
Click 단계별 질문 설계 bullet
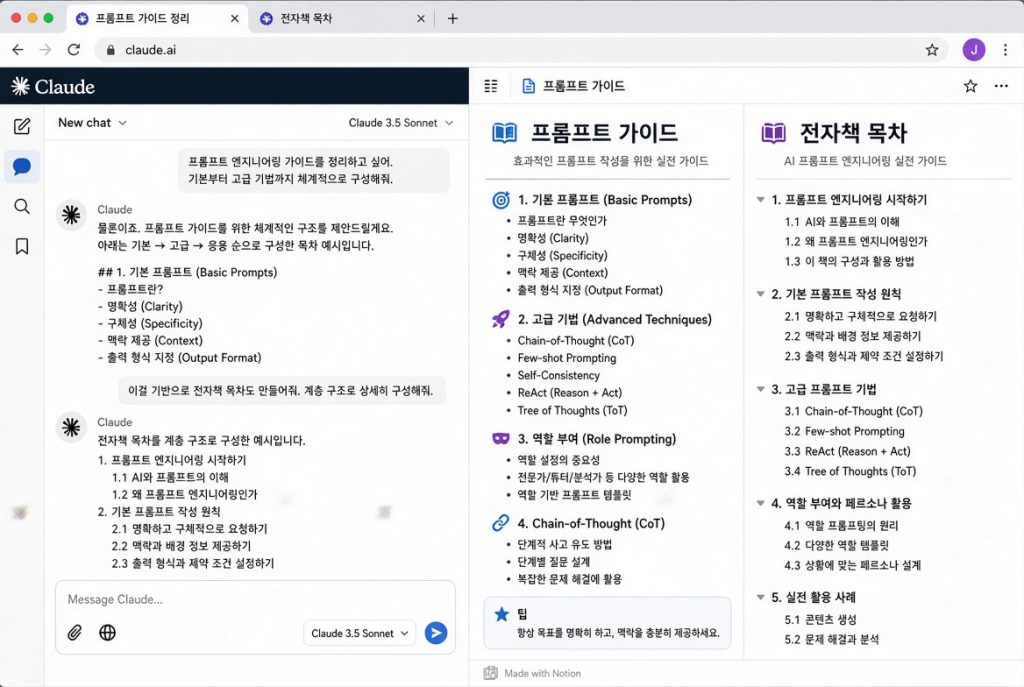point(554,562)
